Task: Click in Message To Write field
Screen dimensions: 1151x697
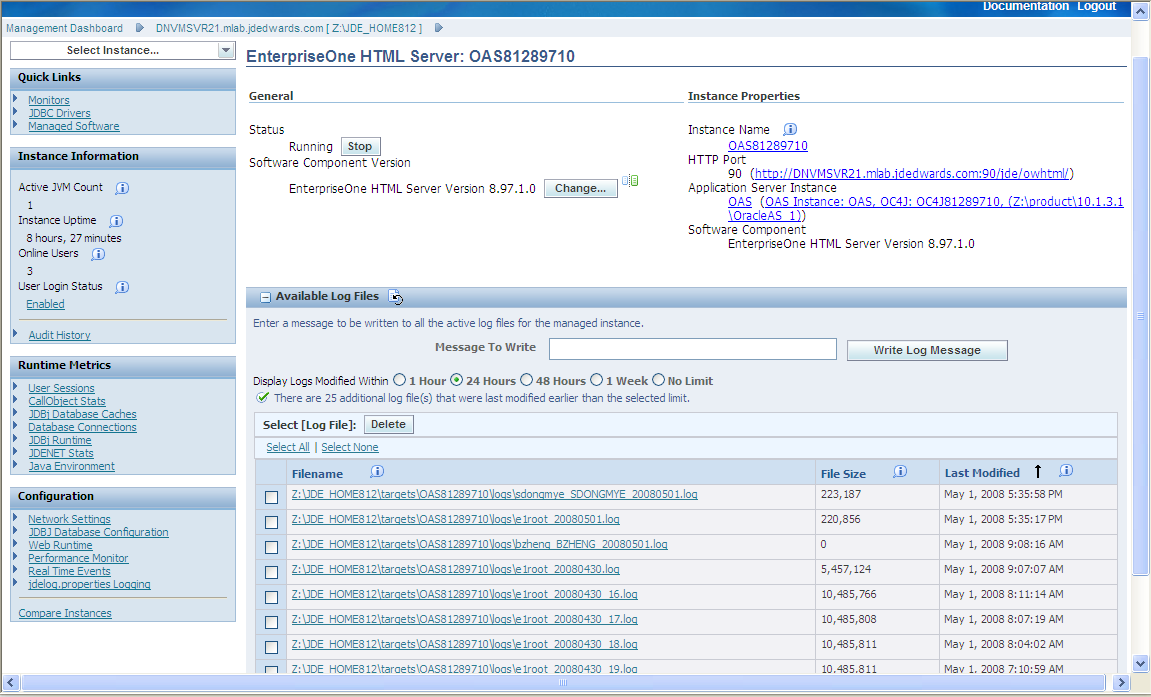Action: click(692, 348)
